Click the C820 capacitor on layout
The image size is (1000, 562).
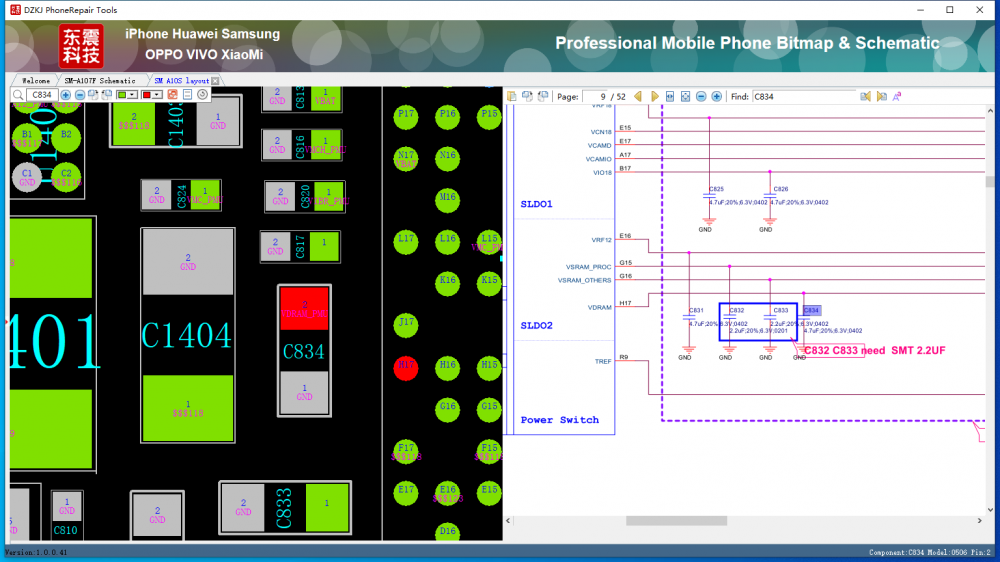tap(305, 196)
